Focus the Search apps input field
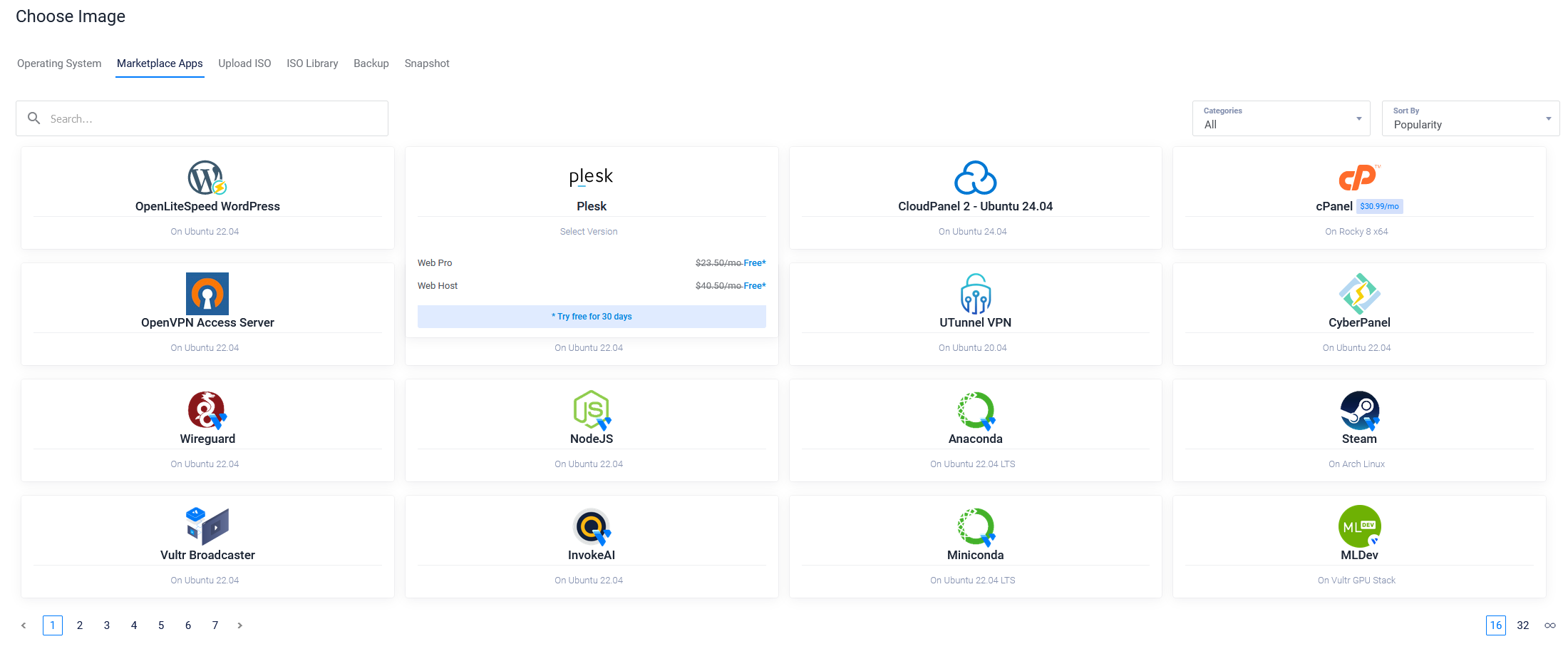The image size is (1568, 649). pyautogui.click(x=202, y=118)
